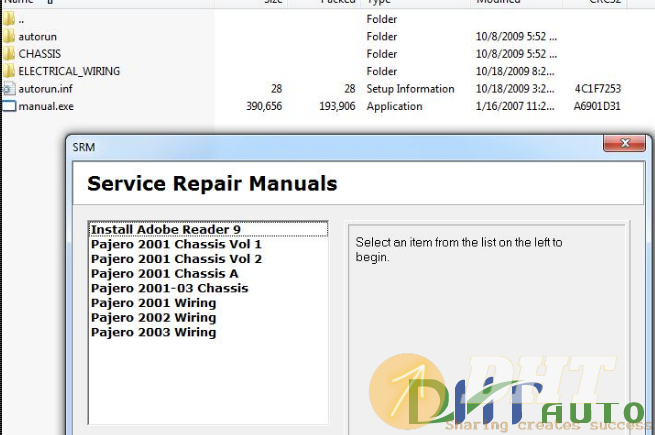
Task: Click the manual.exe application icon
Action: click(9, 106)
